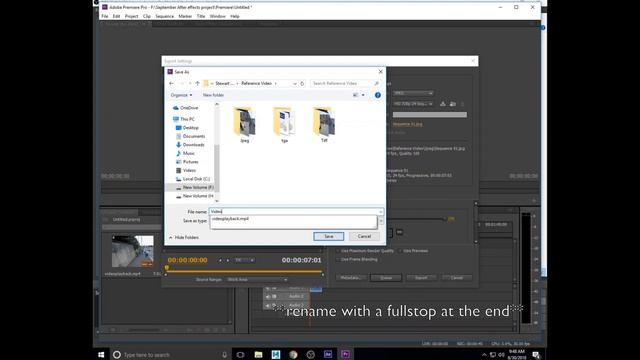Toggle Use Frame Blending checkbox
Image resolution: width=640 pixels, height=360 pixels.
coord(338,259)
